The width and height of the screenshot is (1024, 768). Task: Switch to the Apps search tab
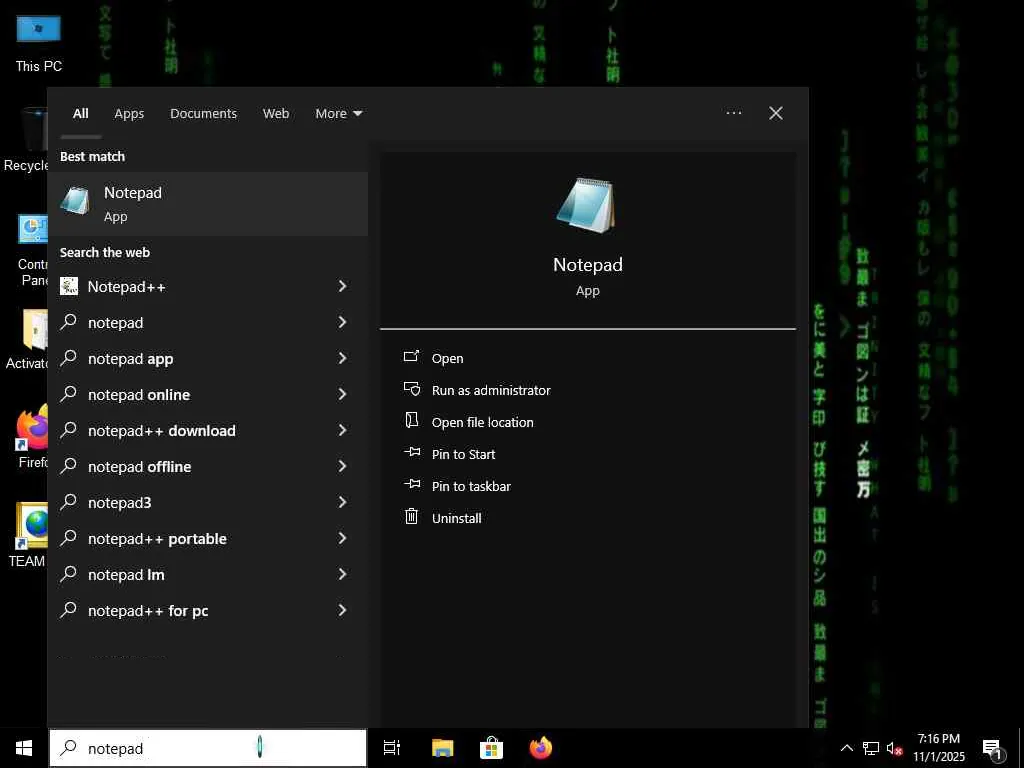click(129, 114)
